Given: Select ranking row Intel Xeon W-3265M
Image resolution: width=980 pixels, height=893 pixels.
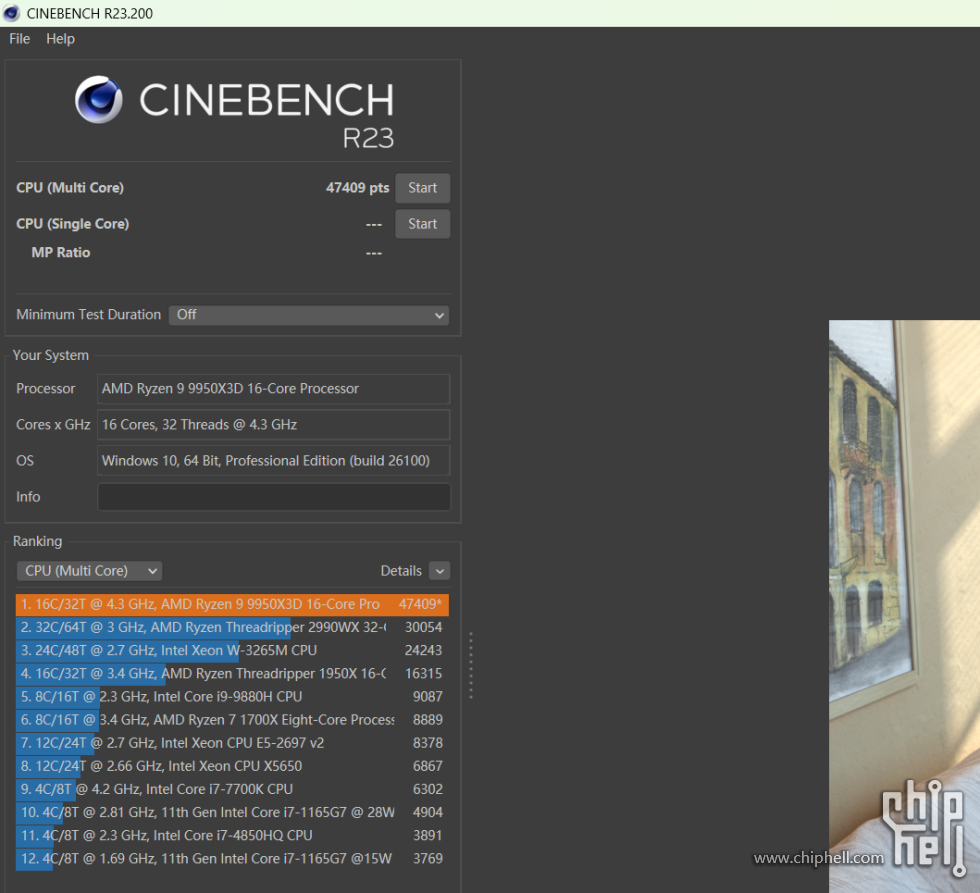Looking at the screenshot, I should pyautogui.click(x=232, y=651).
